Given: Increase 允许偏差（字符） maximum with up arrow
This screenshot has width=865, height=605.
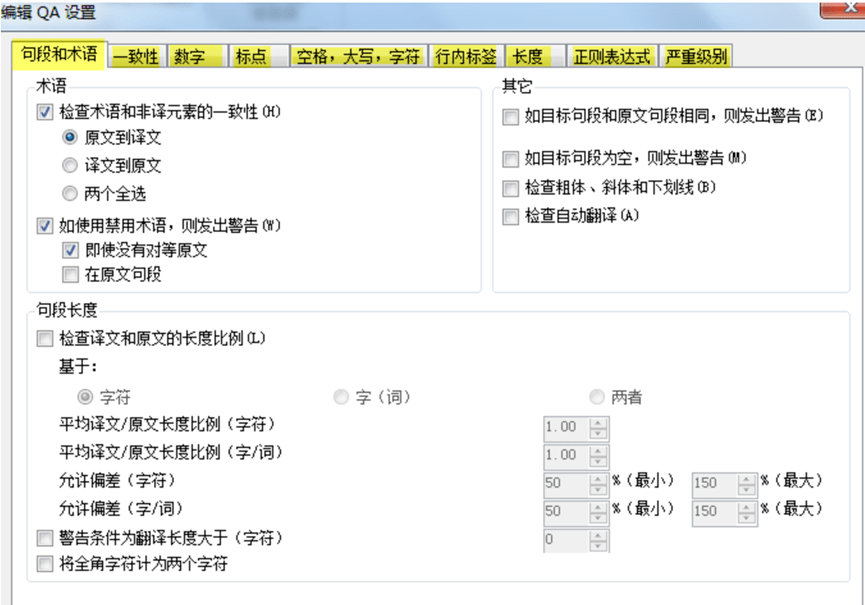Looking at the screenshot, I should tap(746, 479).
